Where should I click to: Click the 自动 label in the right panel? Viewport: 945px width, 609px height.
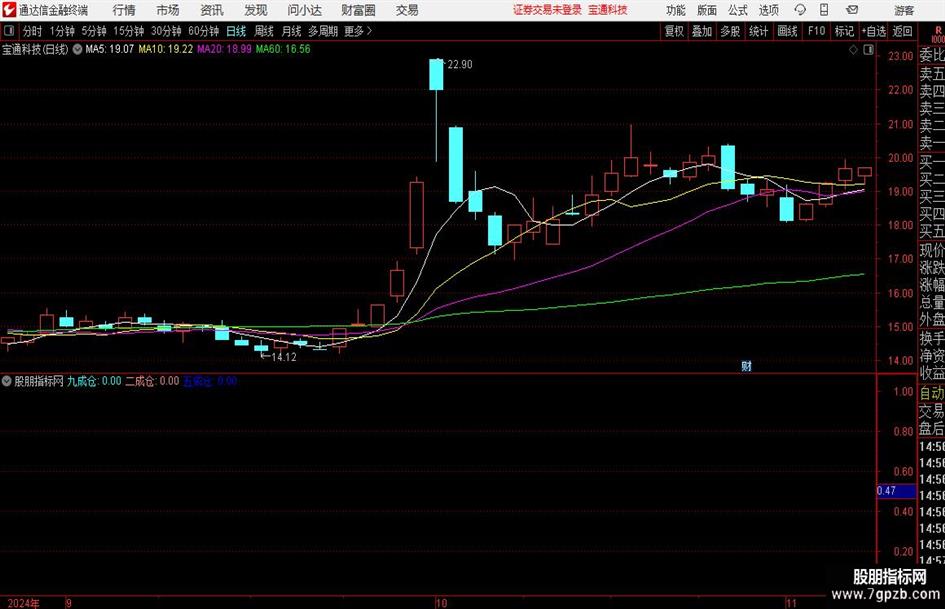[x=932, y=393]
